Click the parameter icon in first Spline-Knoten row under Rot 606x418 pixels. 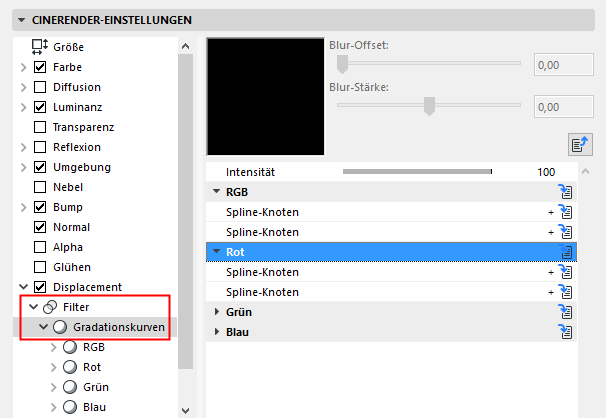click(x=565, y=272)
